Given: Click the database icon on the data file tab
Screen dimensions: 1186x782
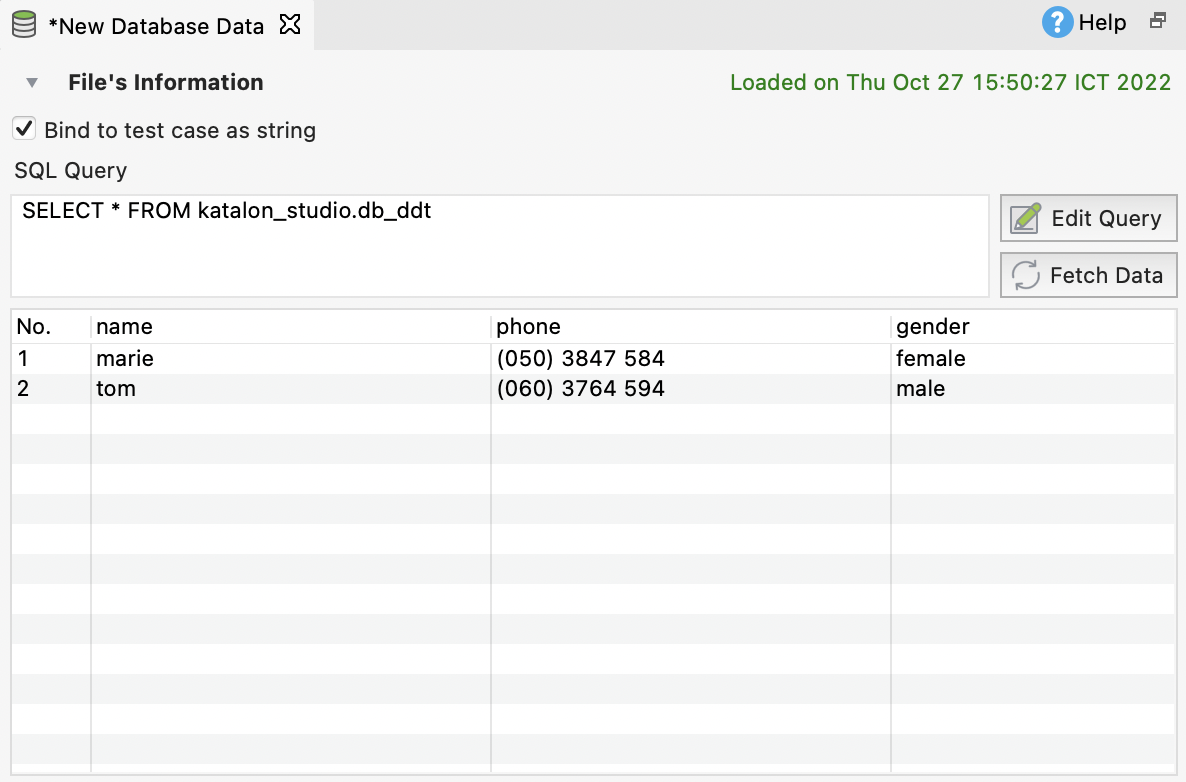Looking at the screenshot, I should [x=22, y=22].
